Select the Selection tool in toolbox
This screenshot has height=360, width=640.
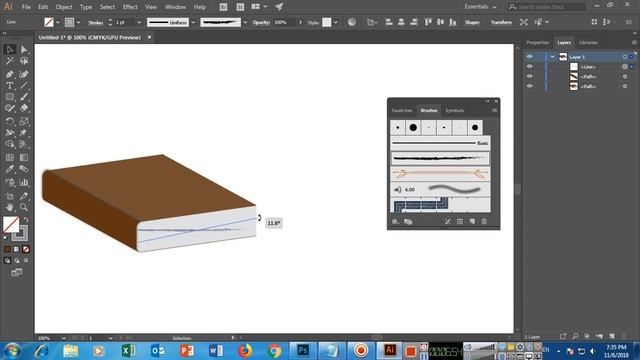(x=10, y=49)
